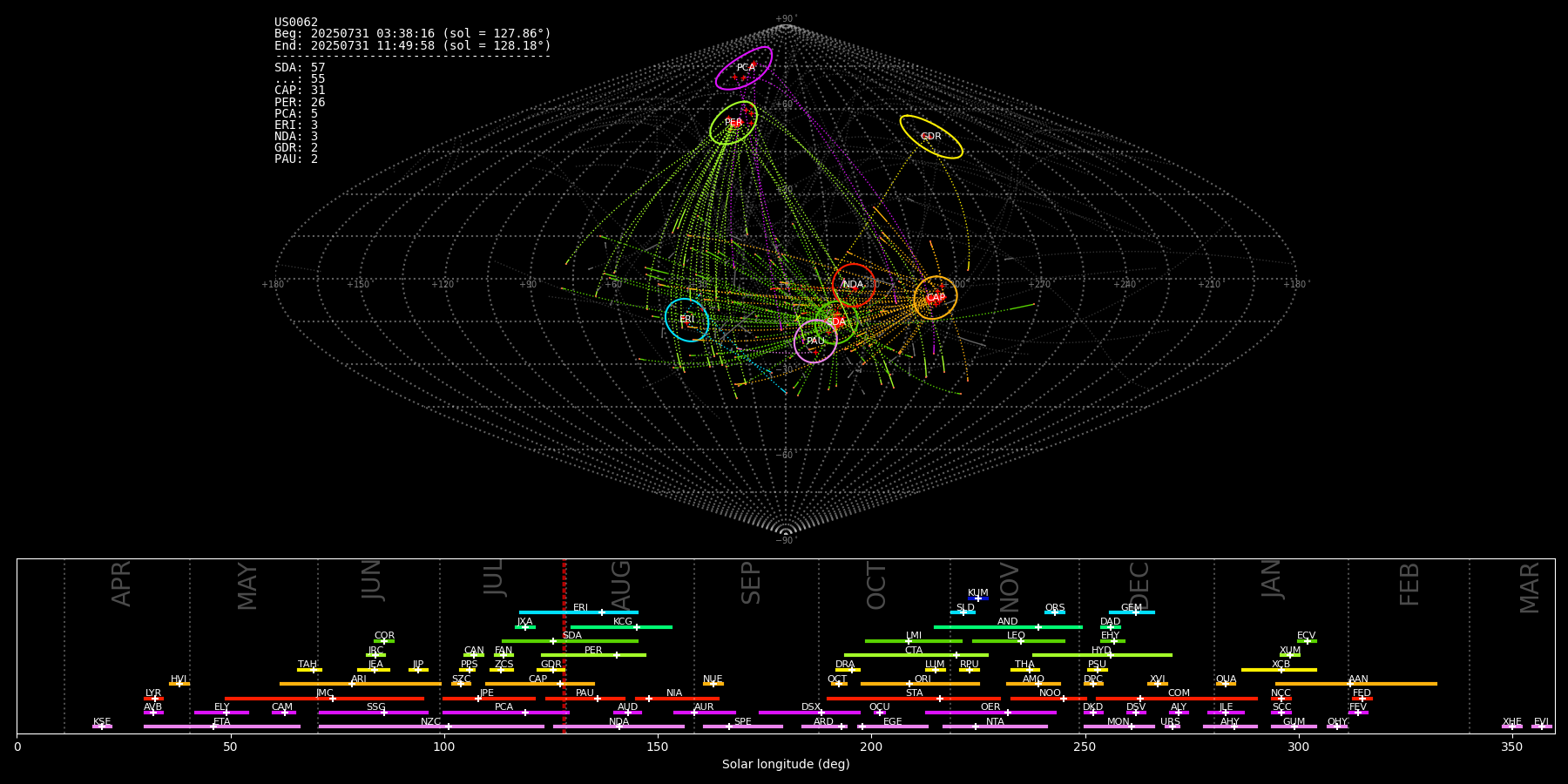Viewport: 1568px width, 784px height.
Task: Click the LMI shower bar in the timeline
Action: tap(914, 641)
